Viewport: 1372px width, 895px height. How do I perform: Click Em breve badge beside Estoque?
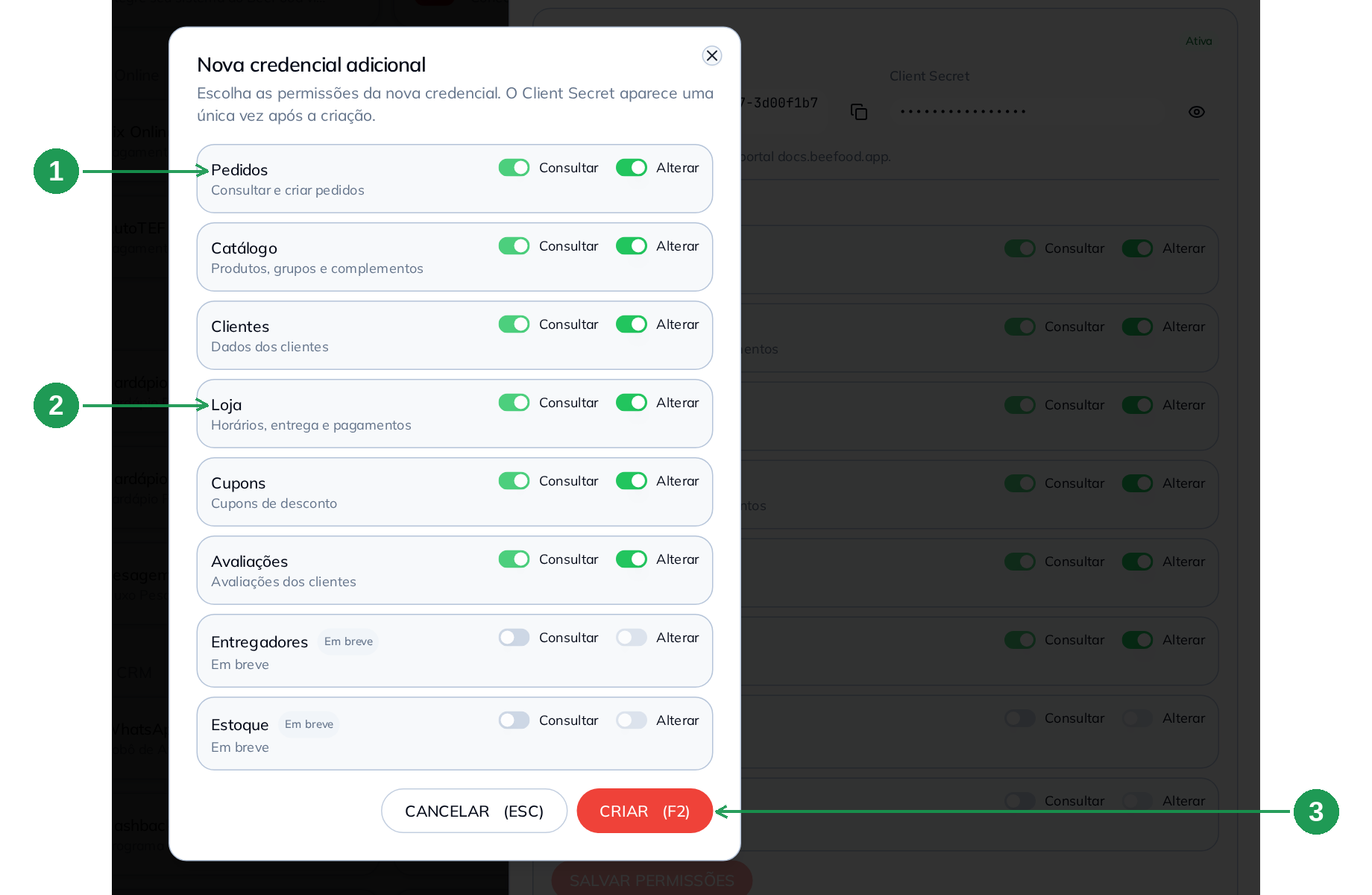(x=309, y=724)
